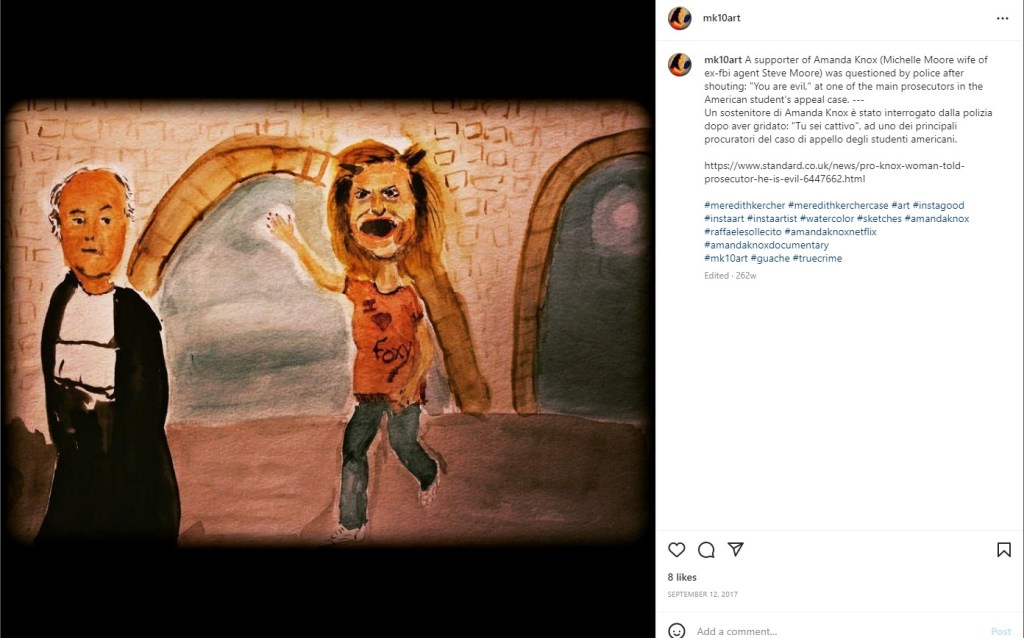Save the post with the bookmark icon
Viewport: 1024px width, 638px height.
point(1003,550)
